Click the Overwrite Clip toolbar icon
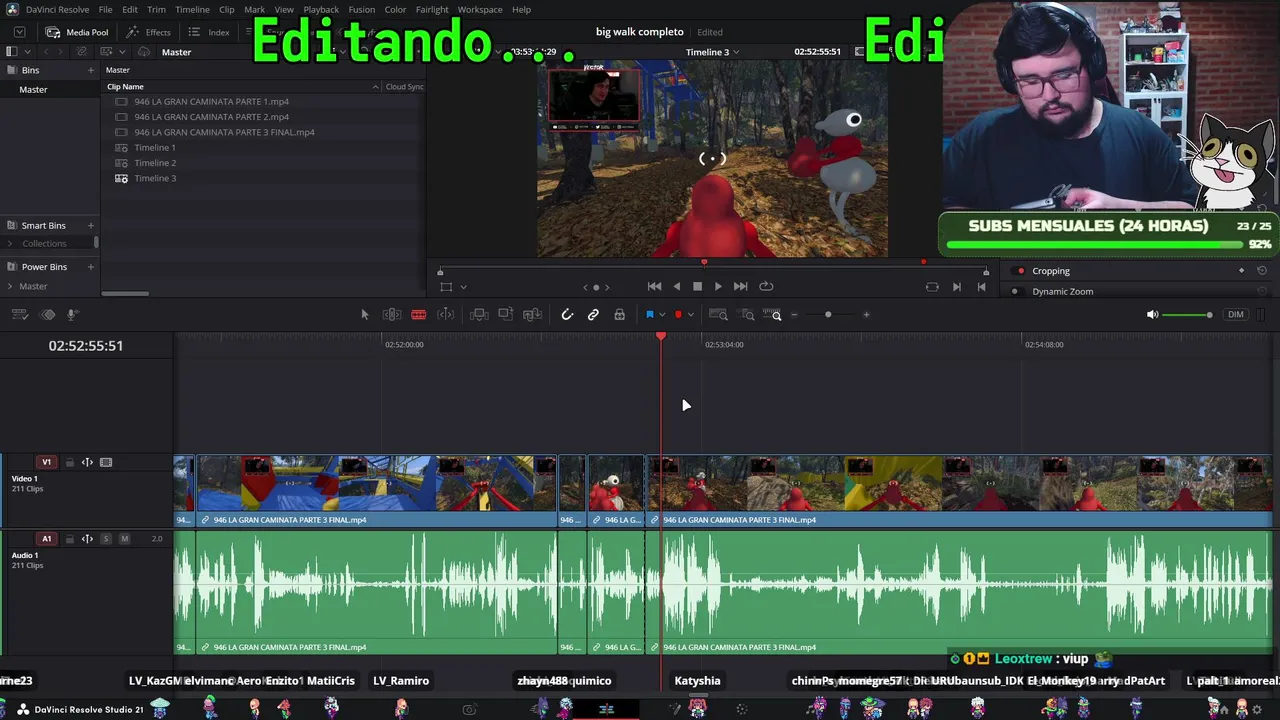 [506, 315]
